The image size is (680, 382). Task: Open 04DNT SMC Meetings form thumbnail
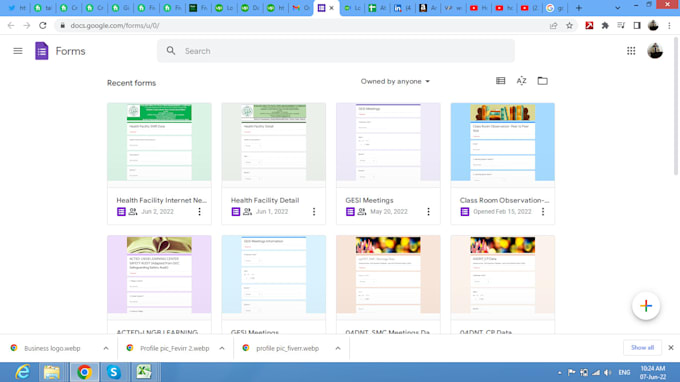click(388, 274)
